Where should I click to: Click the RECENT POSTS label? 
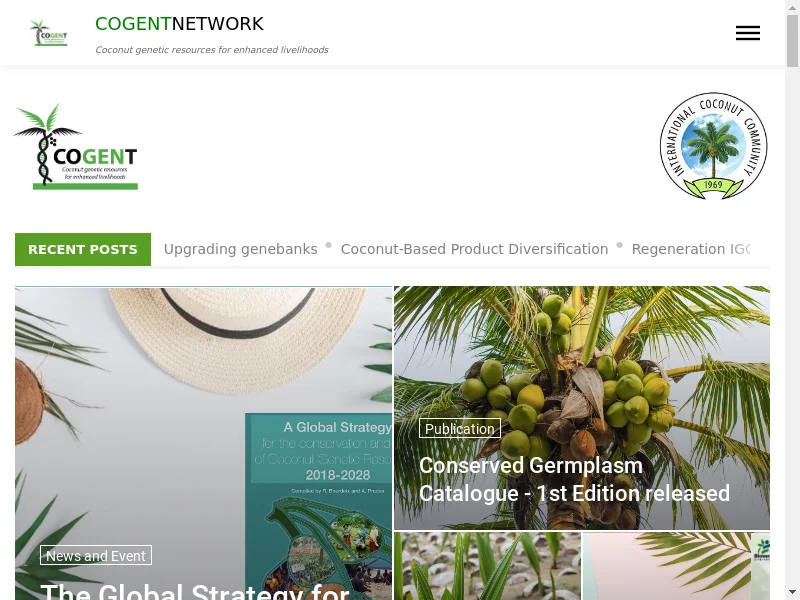pos(83,249)
